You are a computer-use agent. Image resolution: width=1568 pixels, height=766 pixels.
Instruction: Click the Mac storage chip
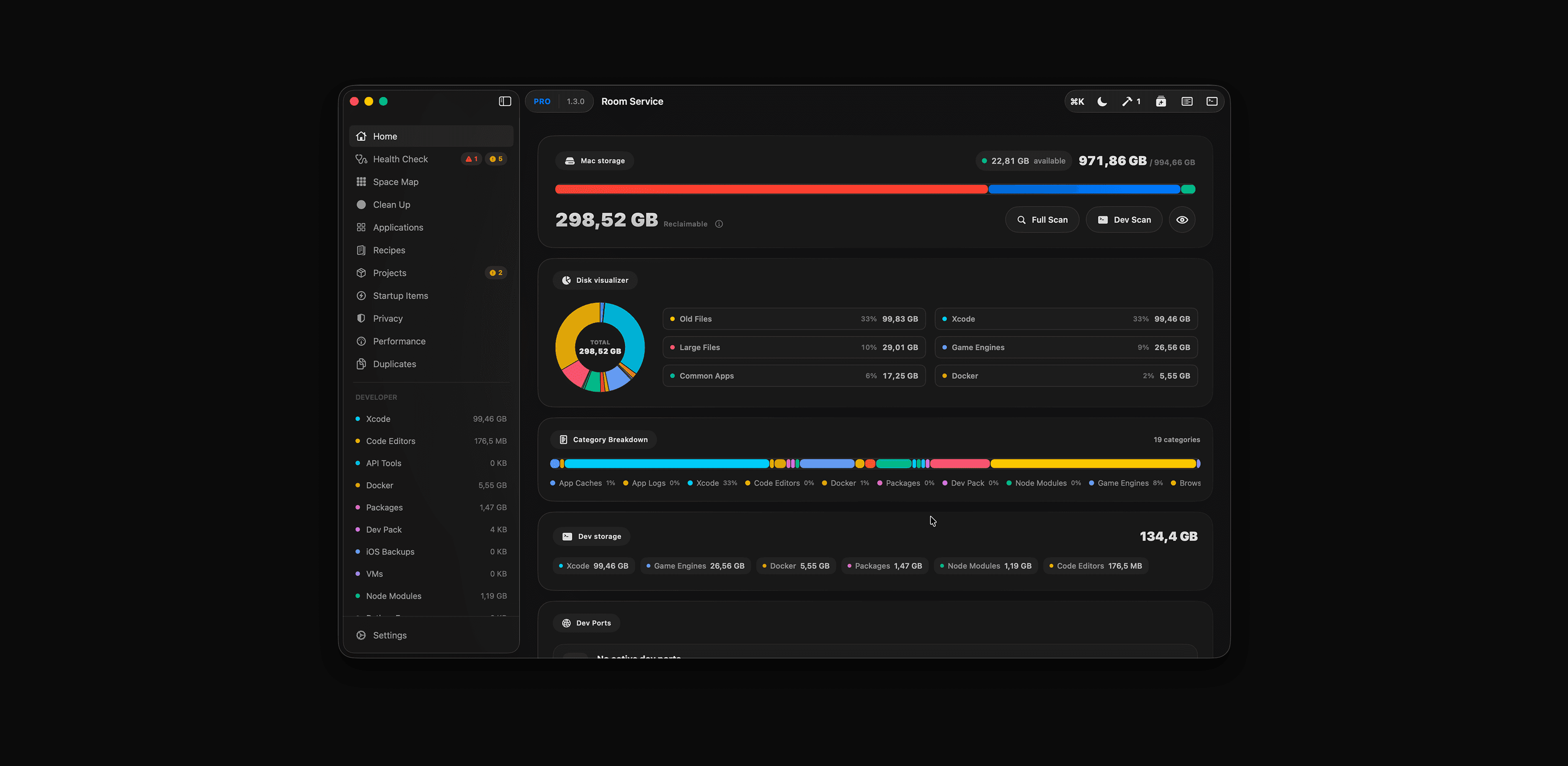(595, 161)
